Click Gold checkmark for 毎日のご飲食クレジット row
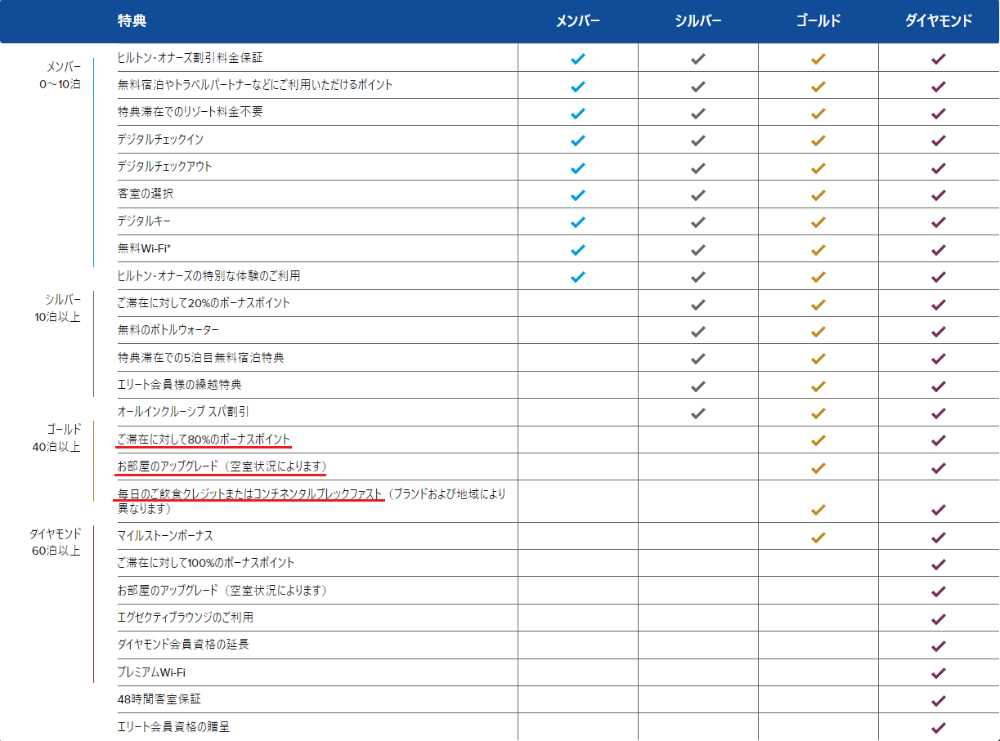The width and height of the screenshot is (1000, 741). [x=818, y=510]
